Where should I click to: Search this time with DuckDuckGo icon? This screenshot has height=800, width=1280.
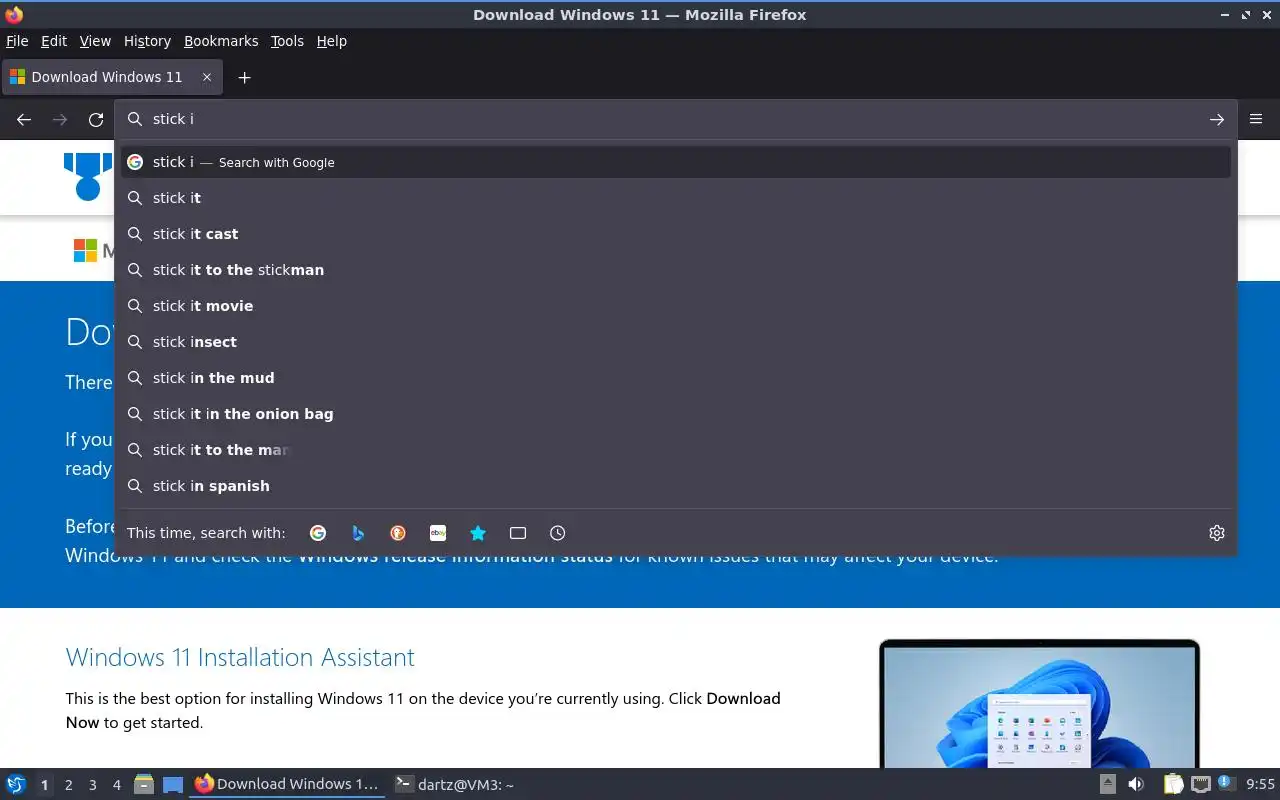point(398,533)
